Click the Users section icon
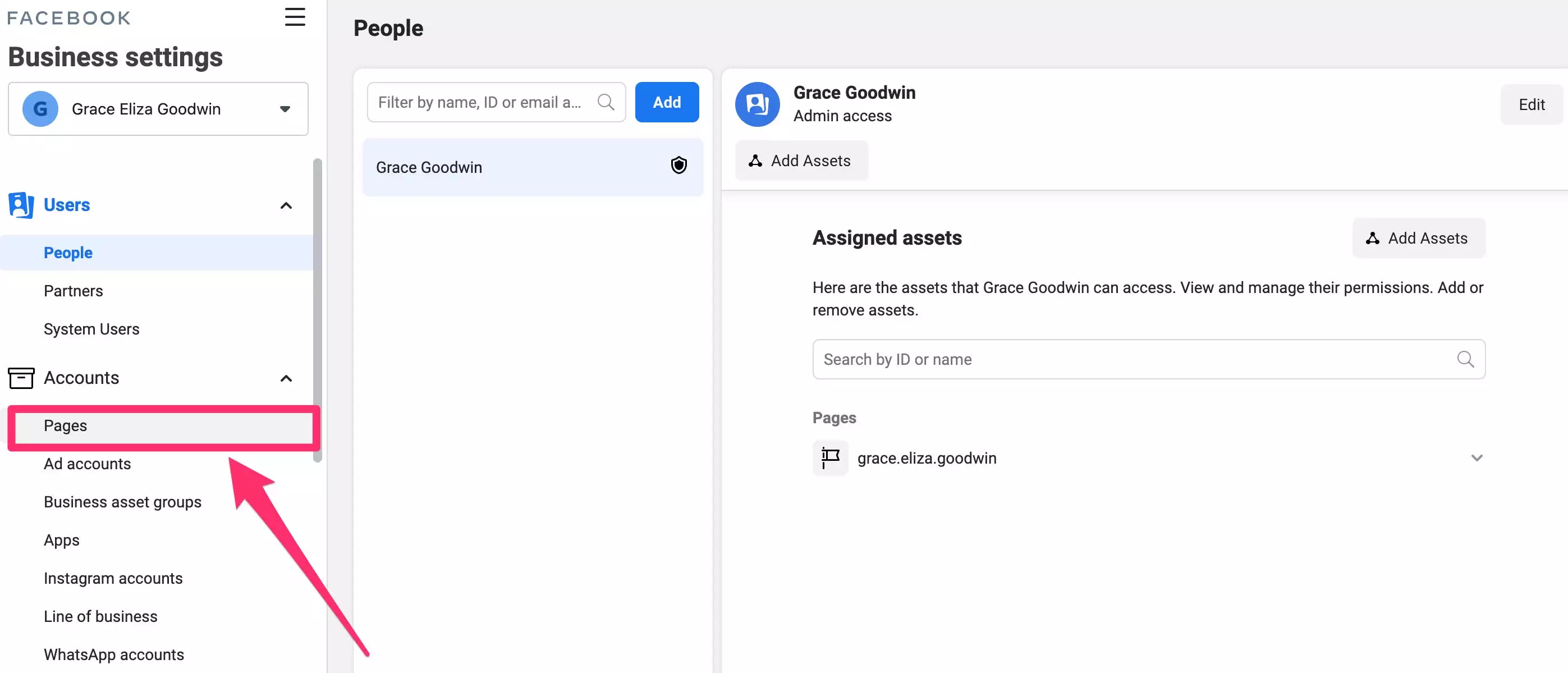 21,205
